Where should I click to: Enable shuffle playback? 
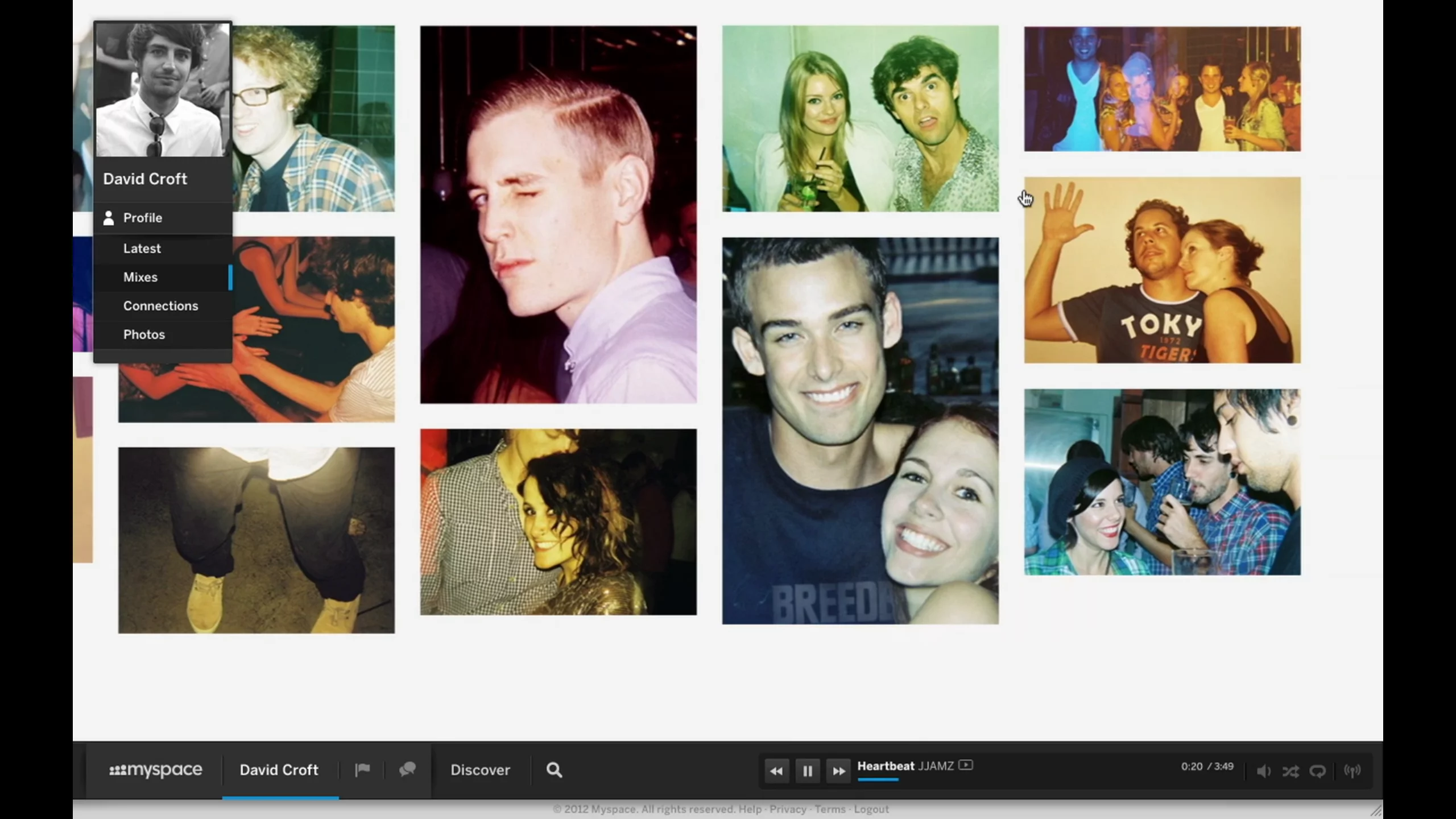click(x=1290, y=771)
